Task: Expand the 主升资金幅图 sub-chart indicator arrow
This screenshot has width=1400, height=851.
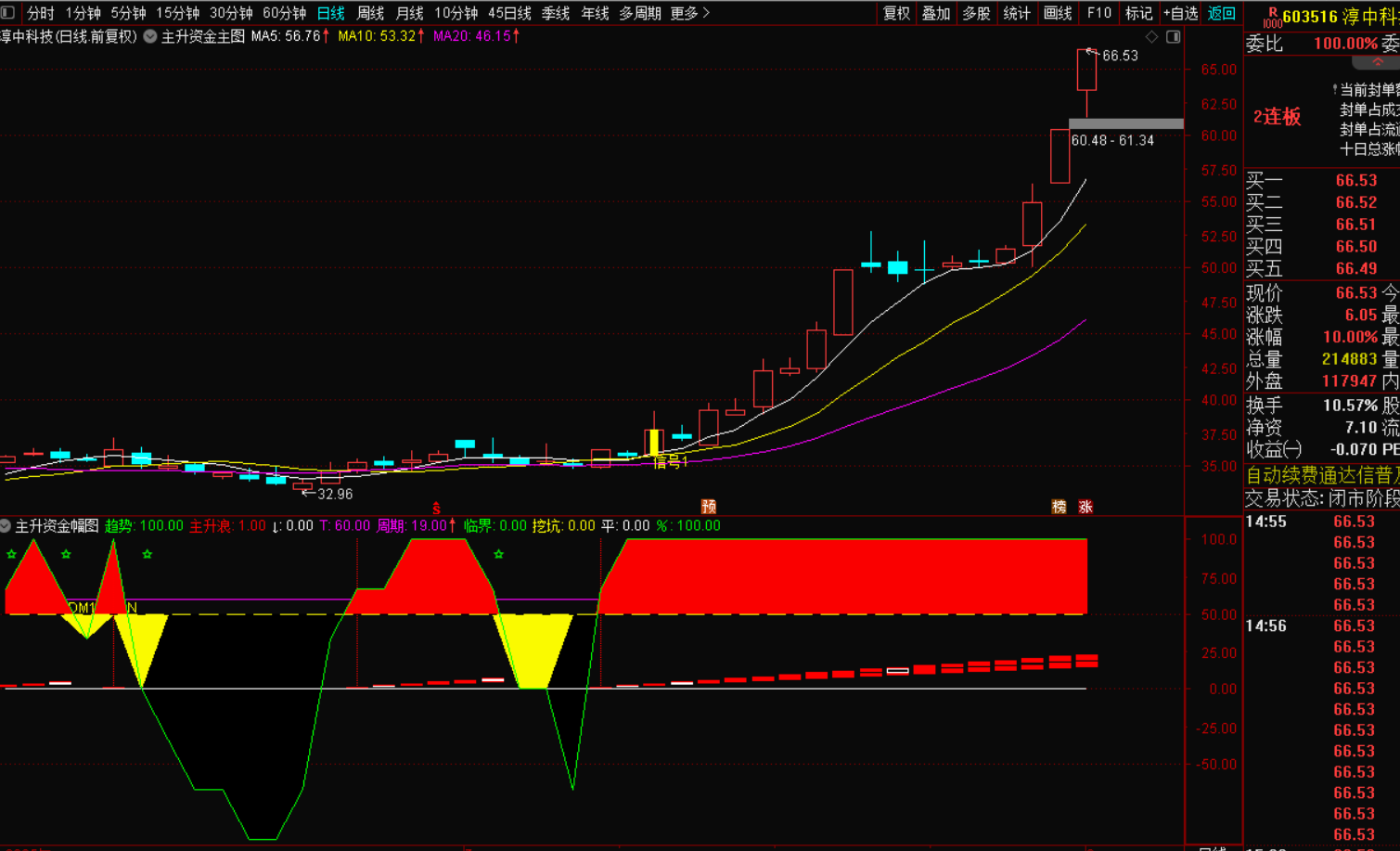Action: pos(6,526)
